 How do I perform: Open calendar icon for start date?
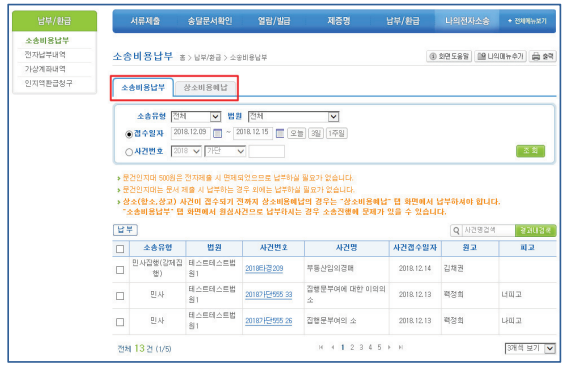pyautogui.click(x=217, y=133)
